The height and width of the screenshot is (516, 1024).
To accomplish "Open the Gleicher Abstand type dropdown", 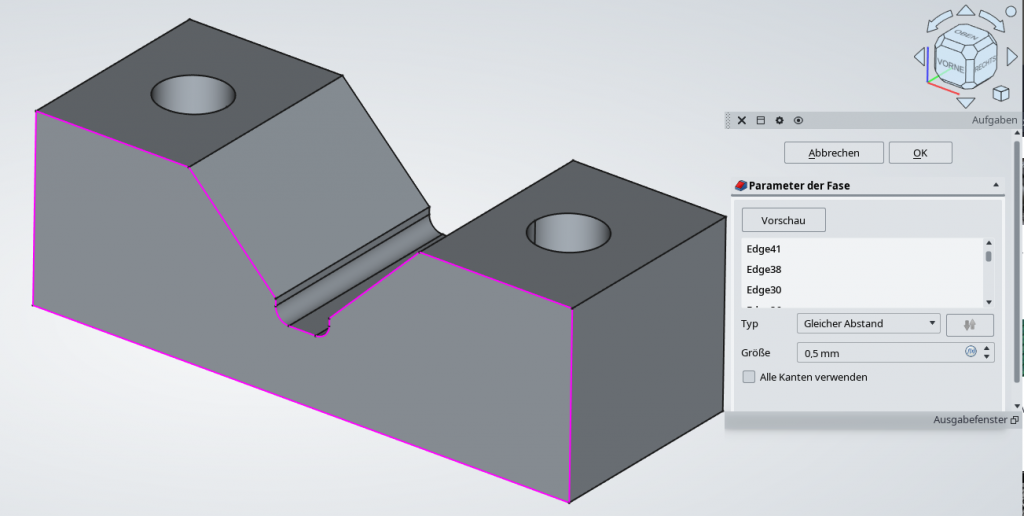I will [x=868, y=324].
